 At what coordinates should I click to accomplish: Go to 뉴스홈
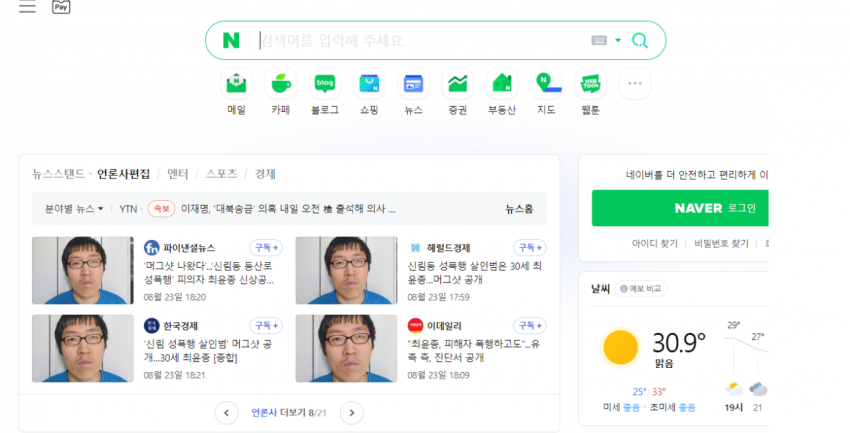[x=519, y=209]
